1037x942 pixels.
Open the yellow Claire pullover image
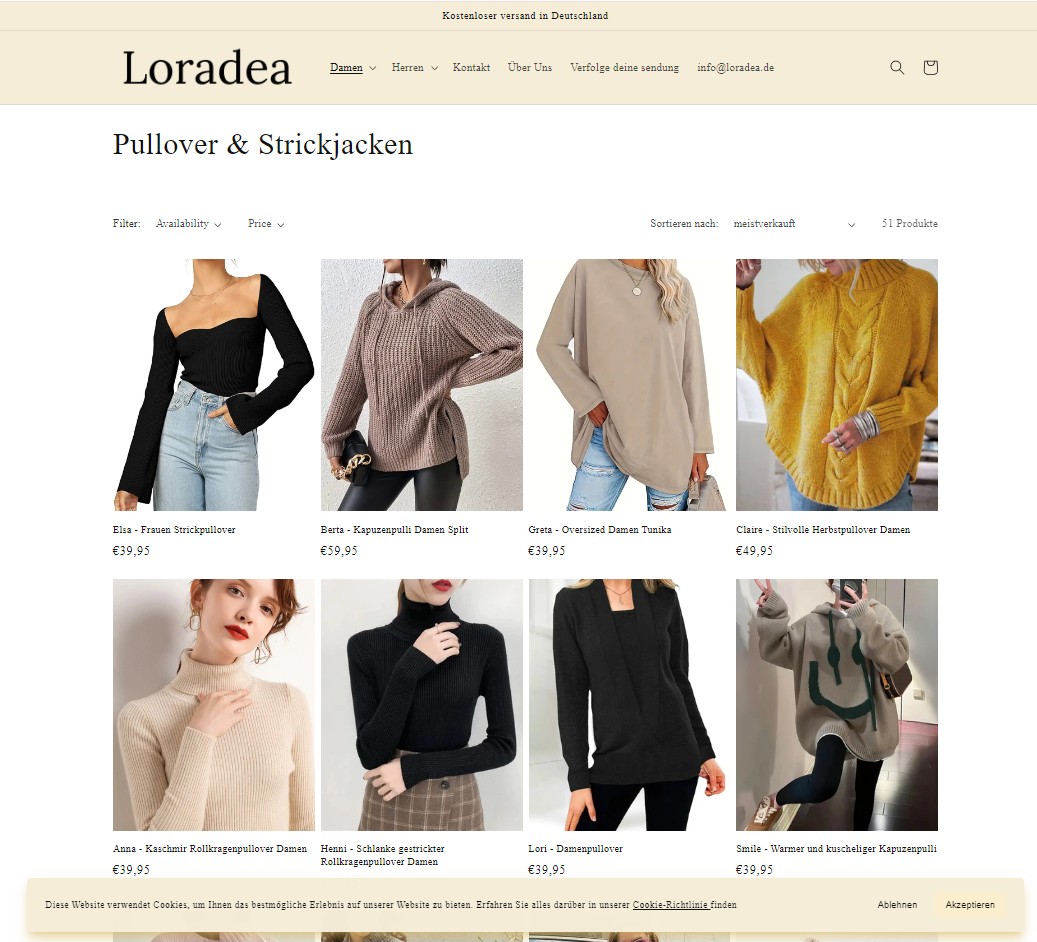click(837, 384)
